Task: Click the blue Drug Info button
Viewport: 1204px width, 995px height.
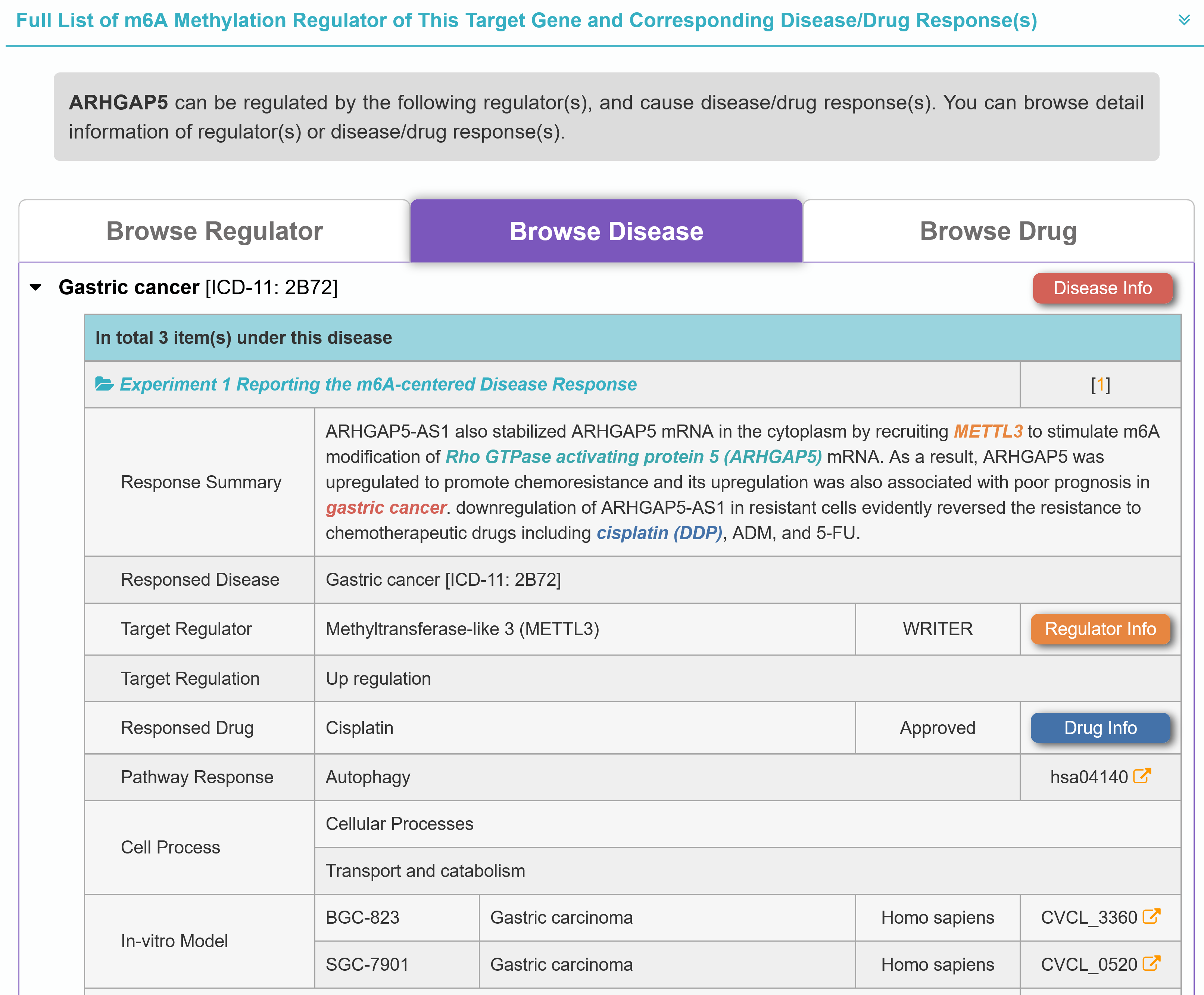Action: click(1100, 727)
